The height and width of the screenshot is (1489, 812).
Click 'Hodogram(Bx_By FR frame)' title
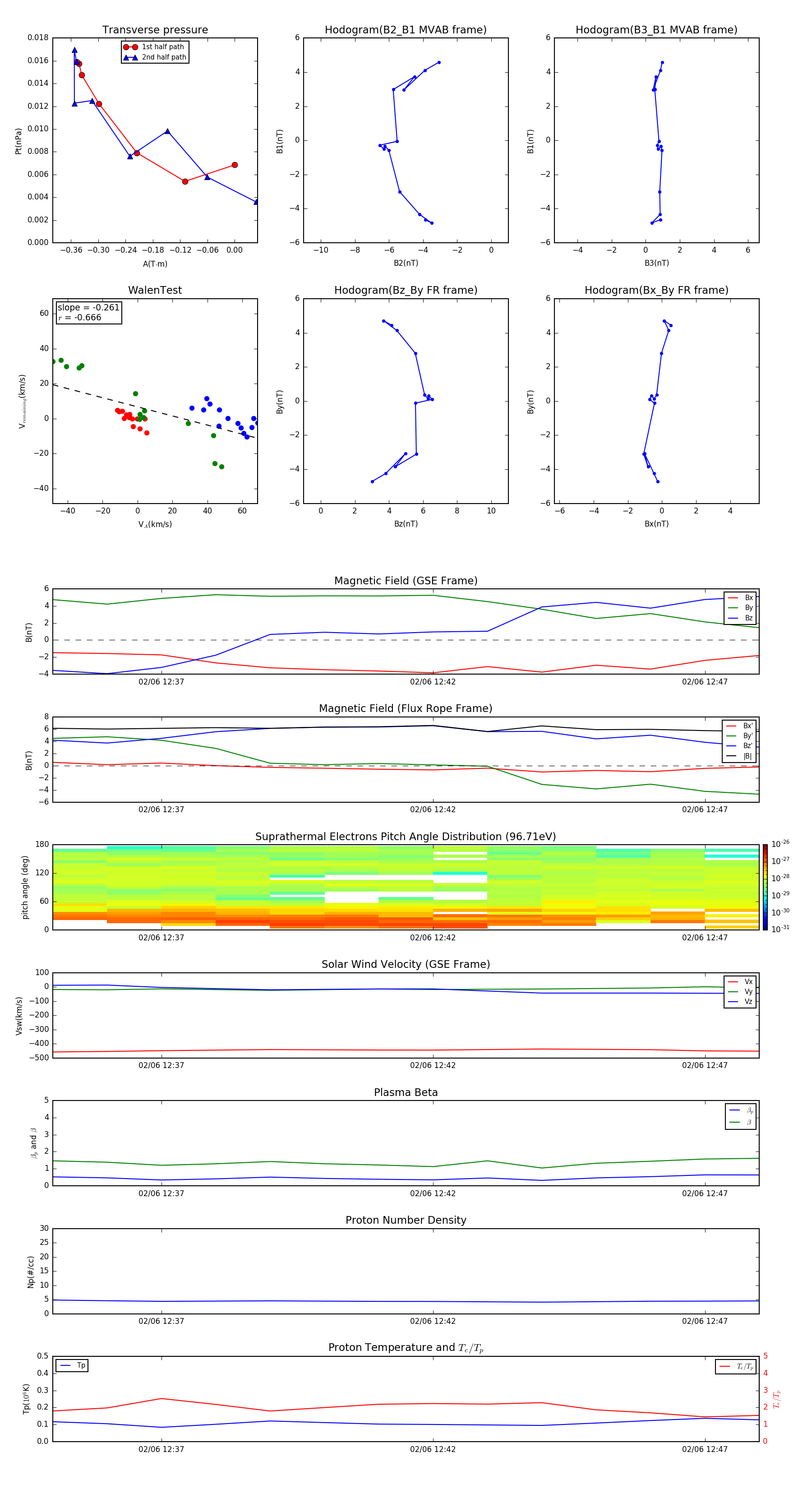(x=656, y=290)
